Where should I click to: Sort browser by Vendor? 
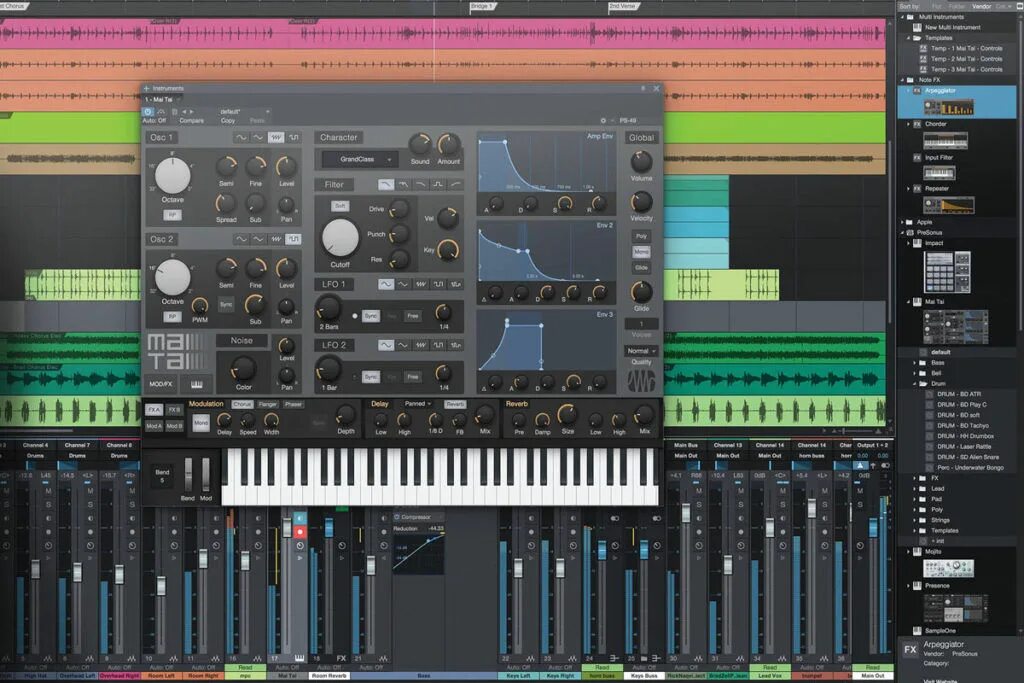pos(982,6)
